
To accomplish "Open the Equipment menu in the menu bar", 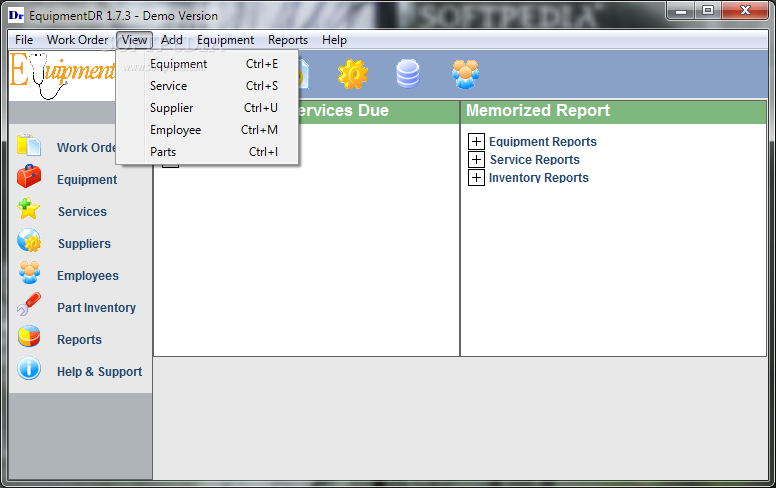I will [x=225, y=40].
